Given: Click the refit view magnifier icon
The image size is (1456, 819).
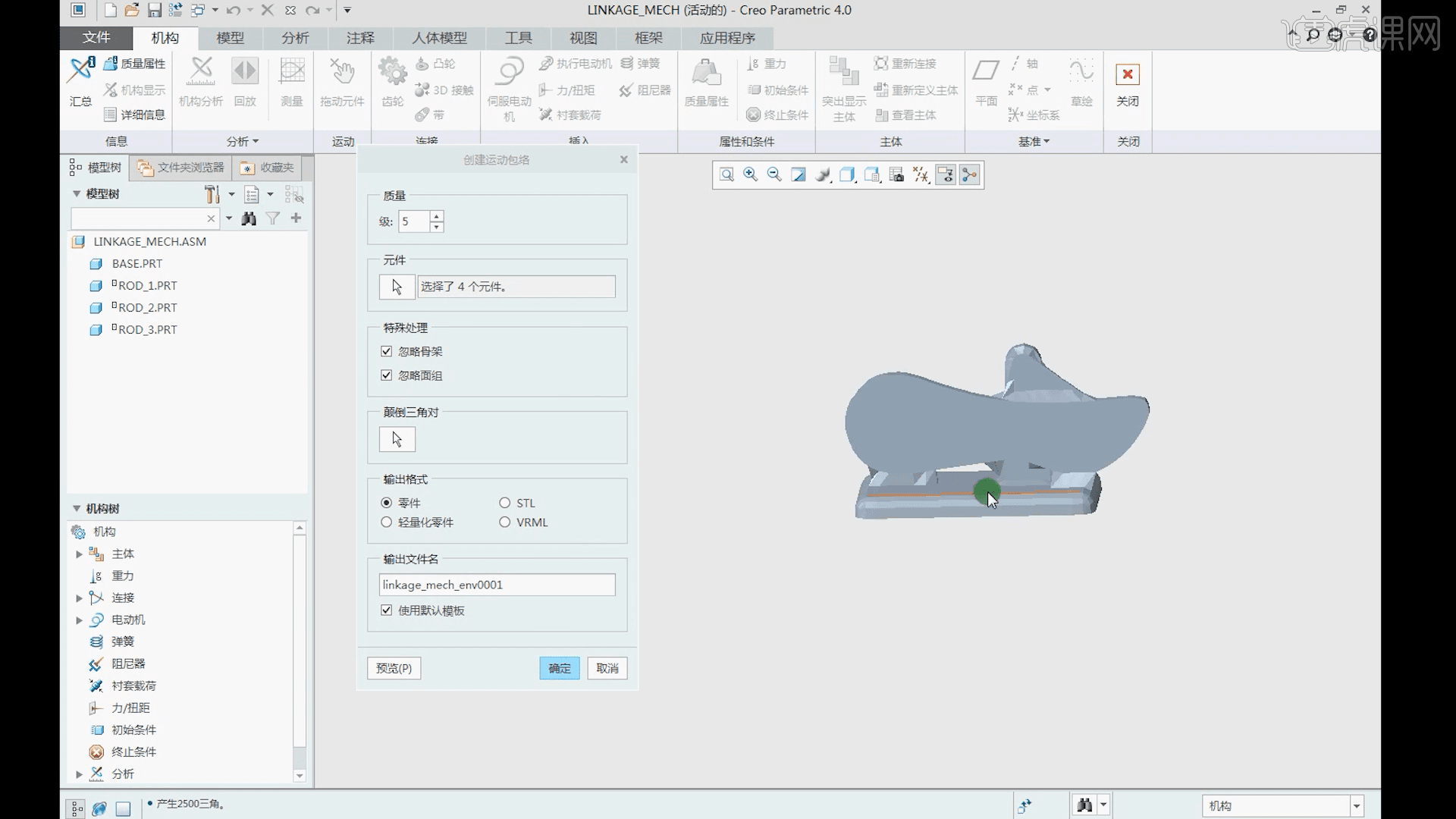Looking at the screenshot, I should coord(726,175).
